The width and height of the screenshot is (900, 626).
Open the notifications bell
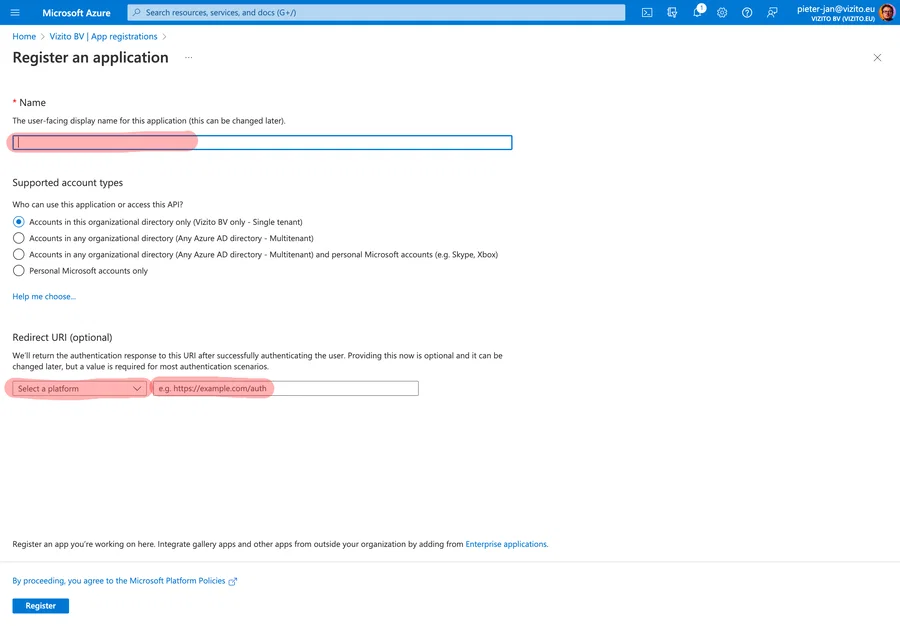click(697, 12)
